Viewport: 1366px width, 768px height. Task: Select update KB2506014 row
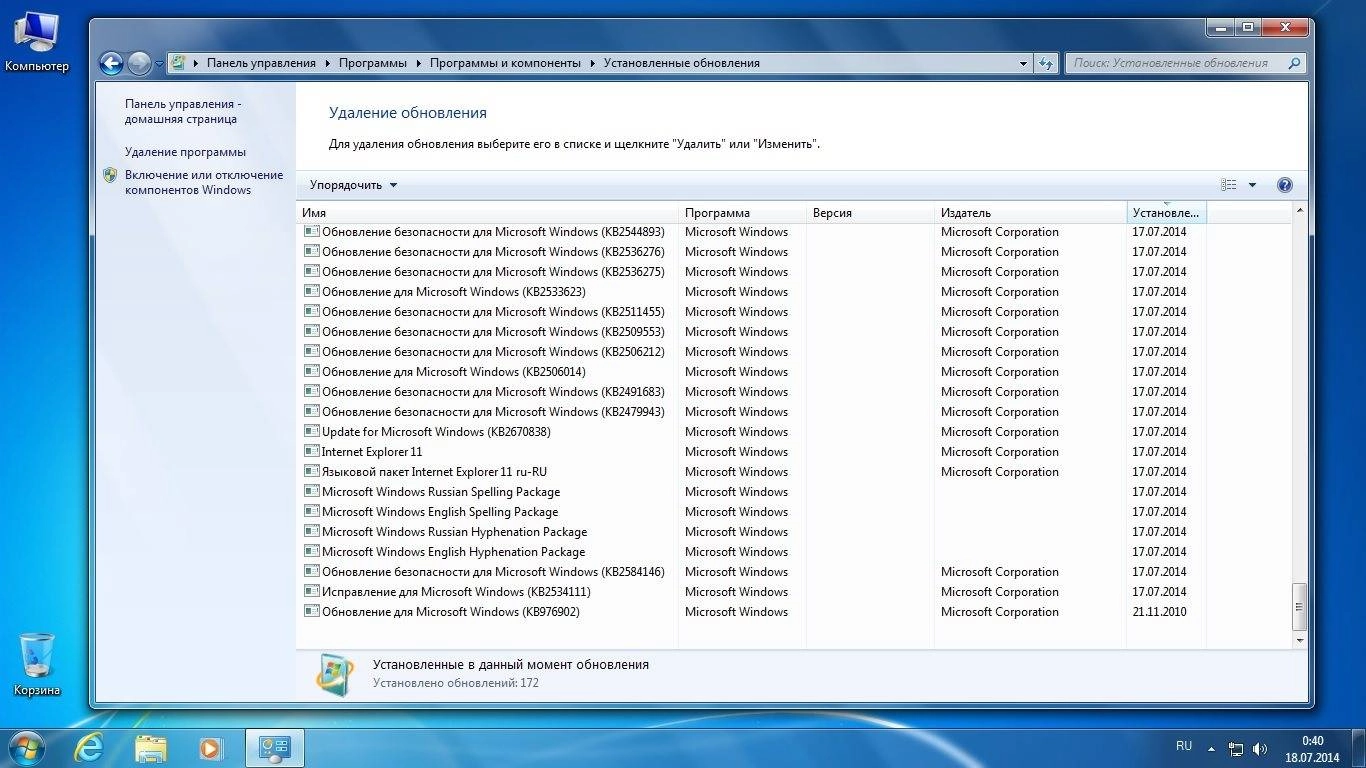point(752,372)
